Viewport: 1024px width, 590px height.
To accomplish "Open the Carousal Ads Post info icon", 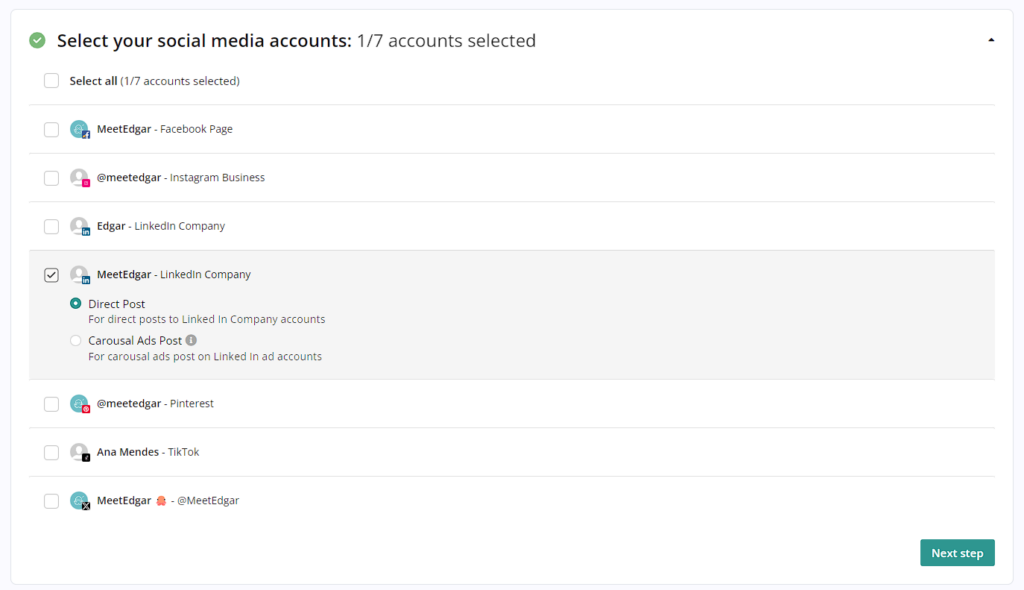I will (191, 340).
